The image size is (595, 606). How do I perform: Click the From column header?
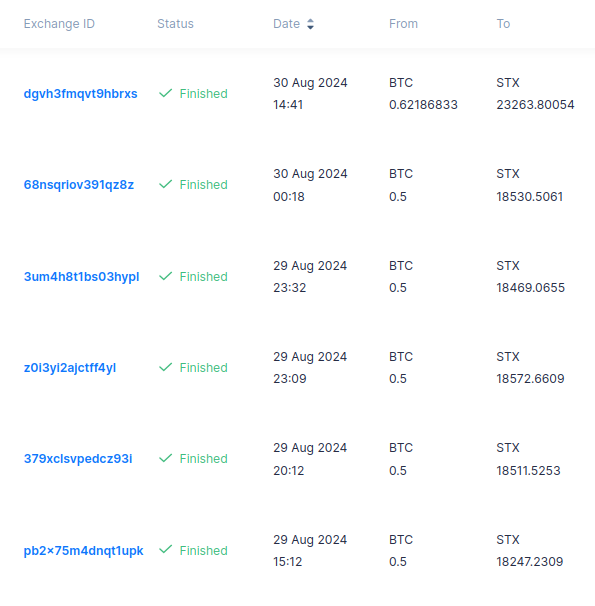click(x=403, y=24)
